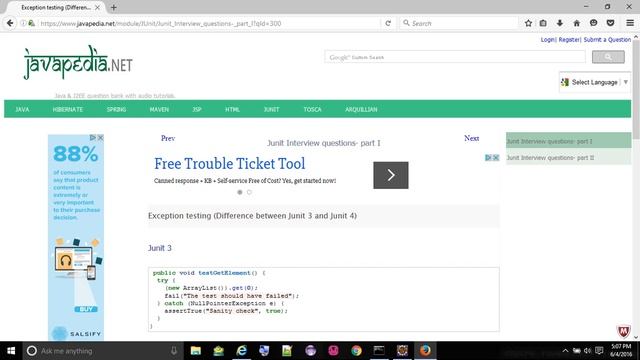Viewport: 640px width, 360px height.
Task: Open the Select Language dropdown
Action: tap(595, 82)
